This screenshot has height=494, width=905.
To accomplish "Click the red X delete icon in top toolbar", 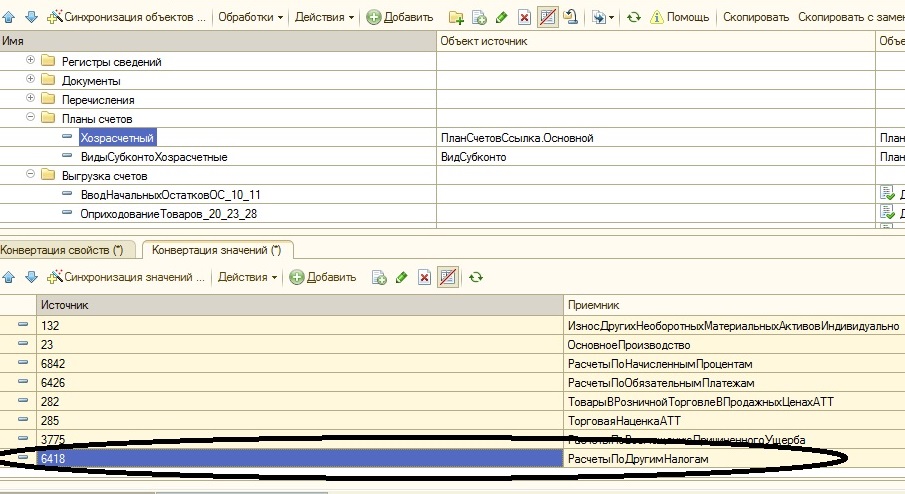I will pos(524,17).
